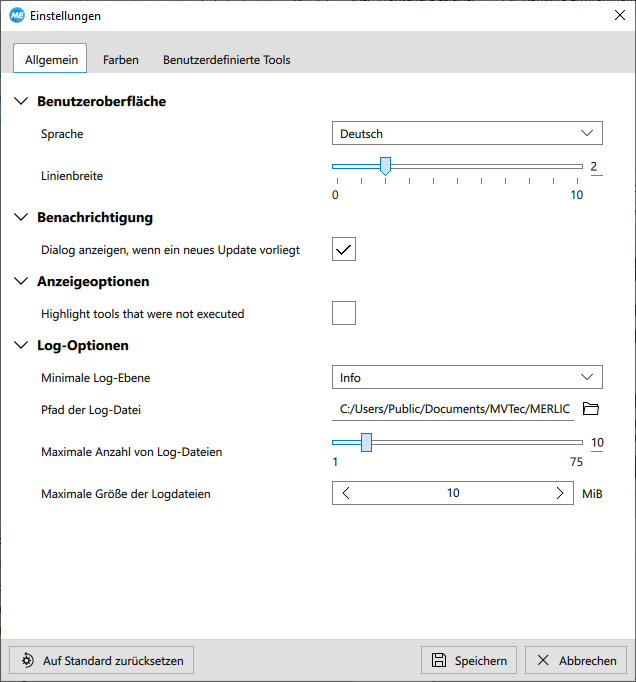Collapse the Log-Optionen section

click(21, 346)
